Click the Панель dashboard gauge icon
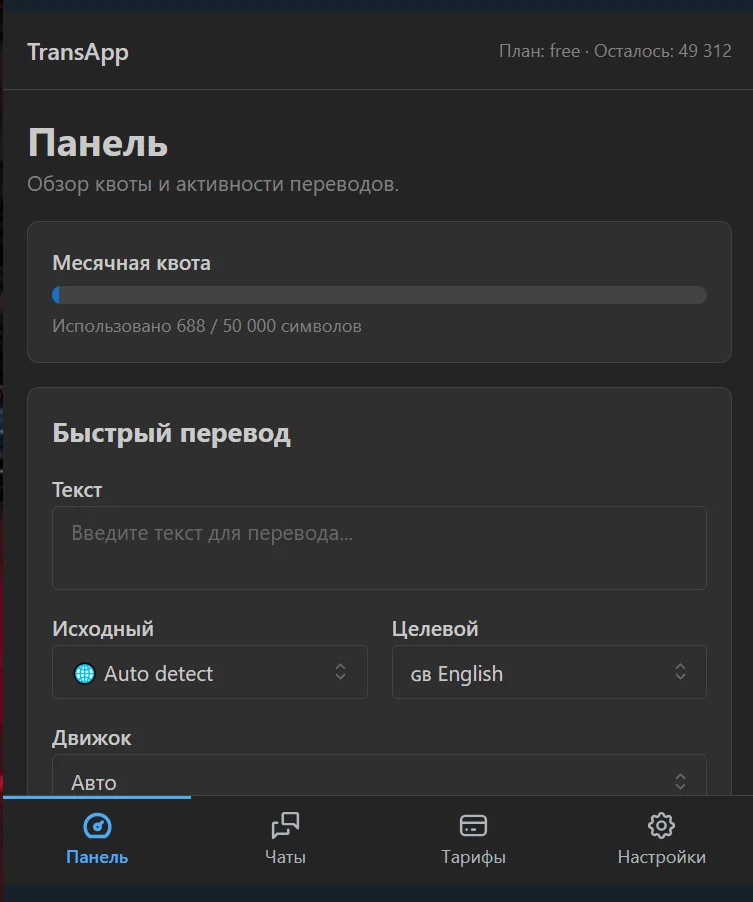The image size is (753, 902). click(97, 826)
